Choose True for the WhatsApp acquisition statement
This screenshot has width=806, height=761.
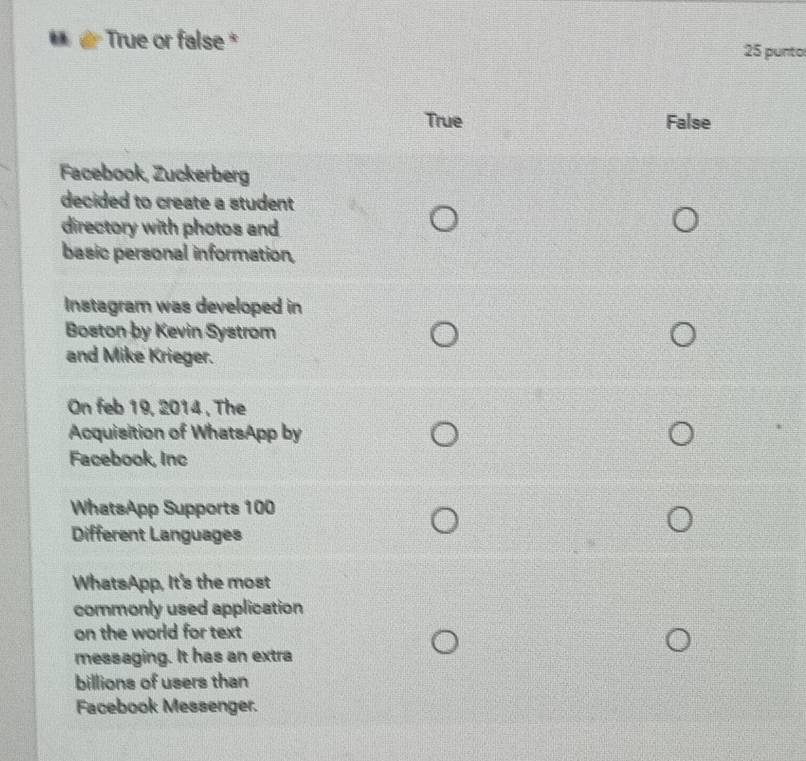tap(443, 434)
